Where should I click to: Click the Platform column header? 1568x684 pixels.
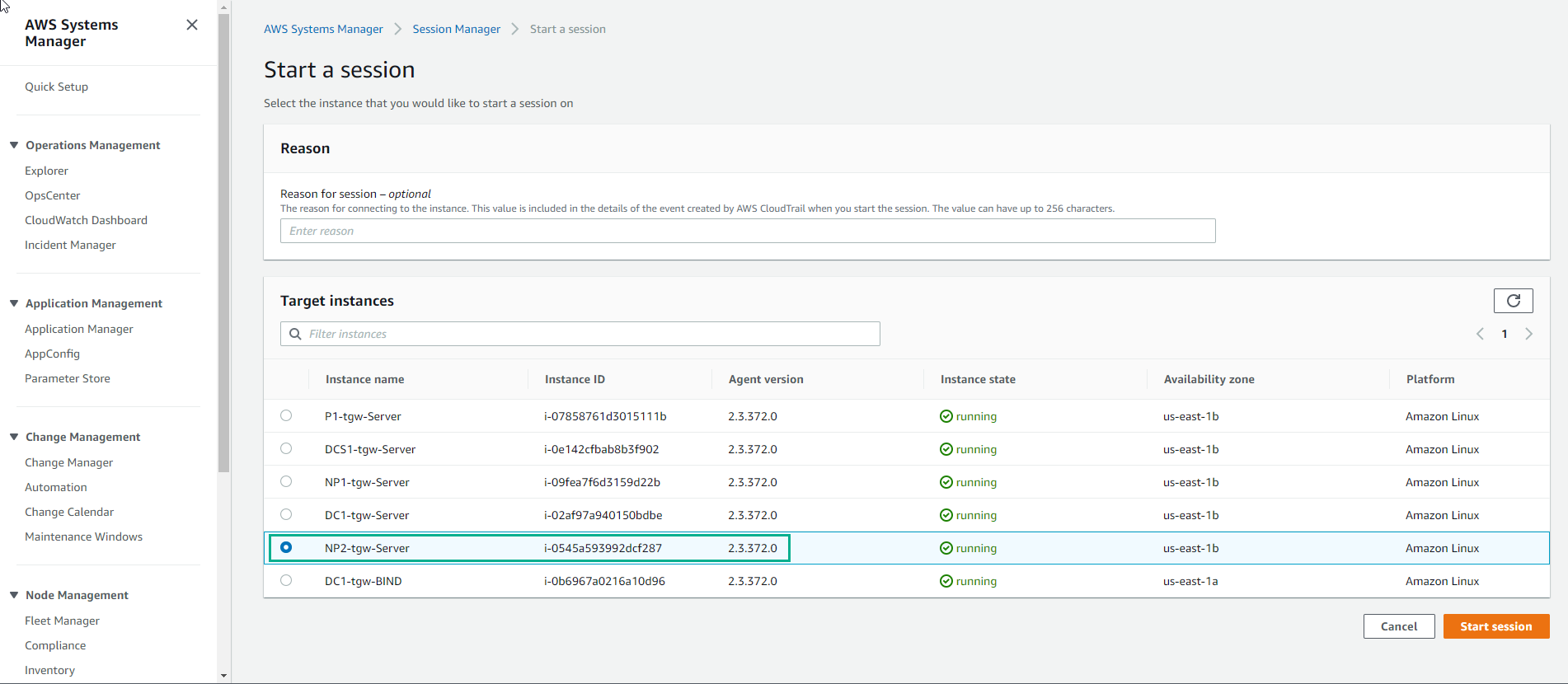coord(1430,379)
